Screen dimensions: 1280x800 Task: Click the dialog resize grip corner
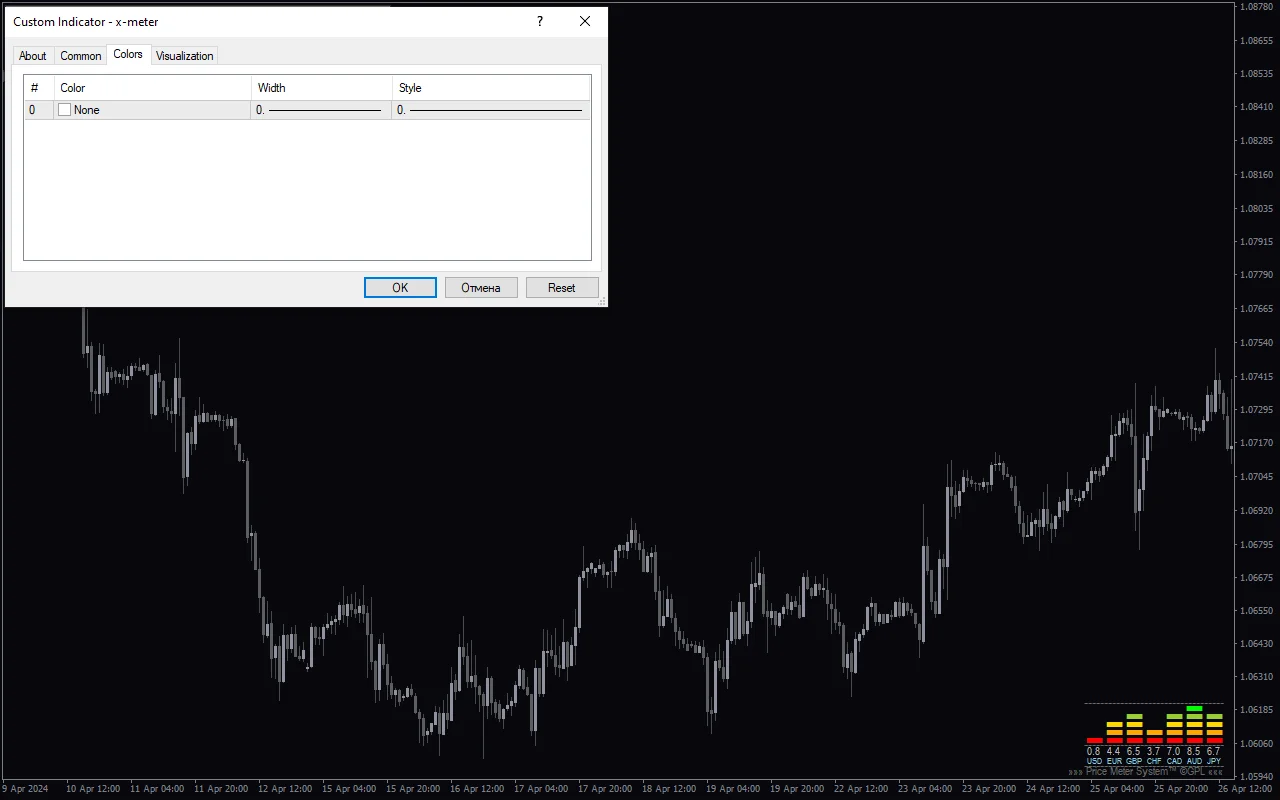click(x=602, y=301)
